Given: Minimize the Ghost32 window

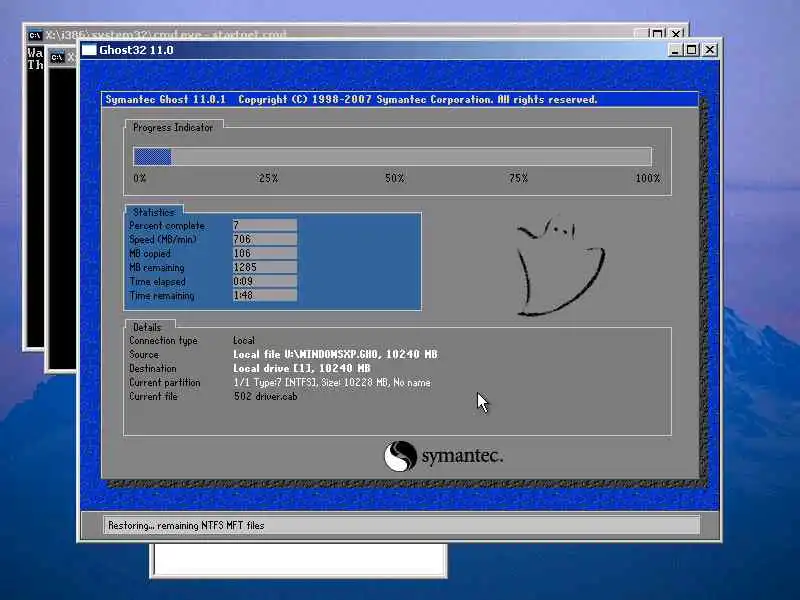Looking at the screenshot, I should pyautogui.click(x=675, y=50).
